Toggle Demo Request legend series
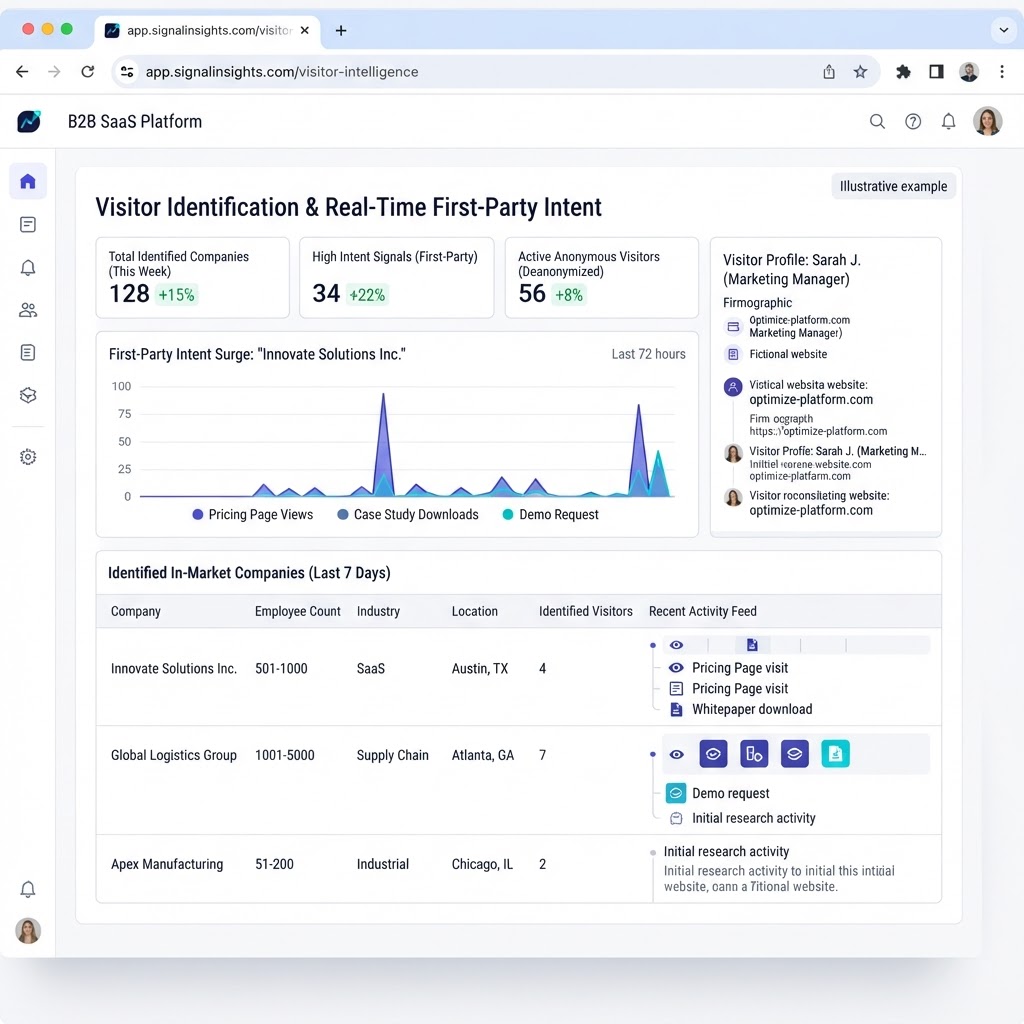 551,515
